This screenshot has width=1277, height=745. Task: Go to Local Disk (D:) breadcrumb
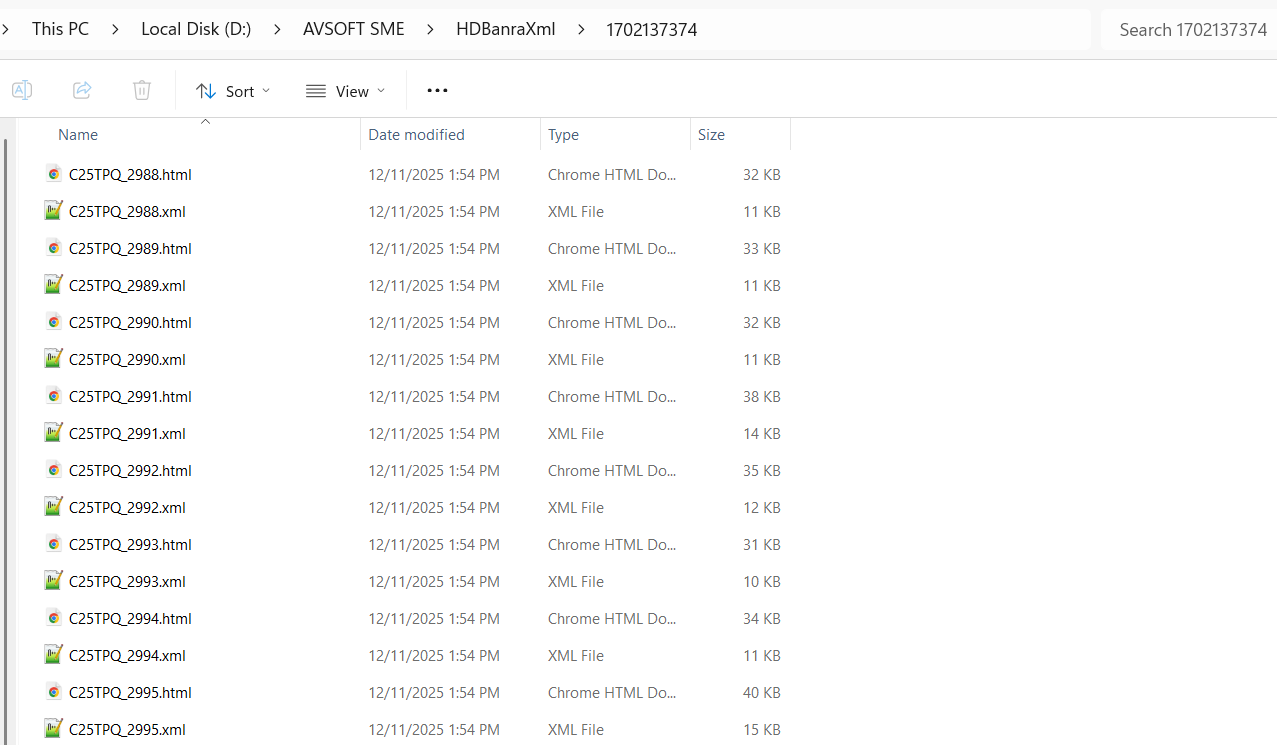click(x=210, y=30)
